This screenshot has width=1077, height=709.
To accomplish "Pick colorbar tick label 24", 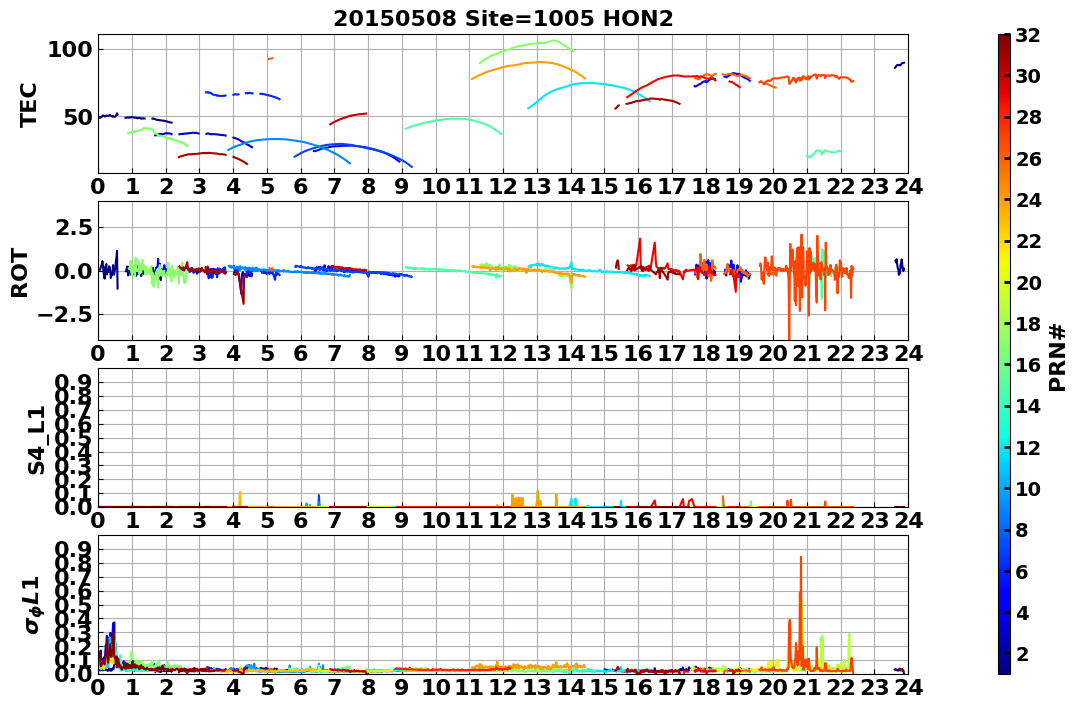I will [1028, 200].
